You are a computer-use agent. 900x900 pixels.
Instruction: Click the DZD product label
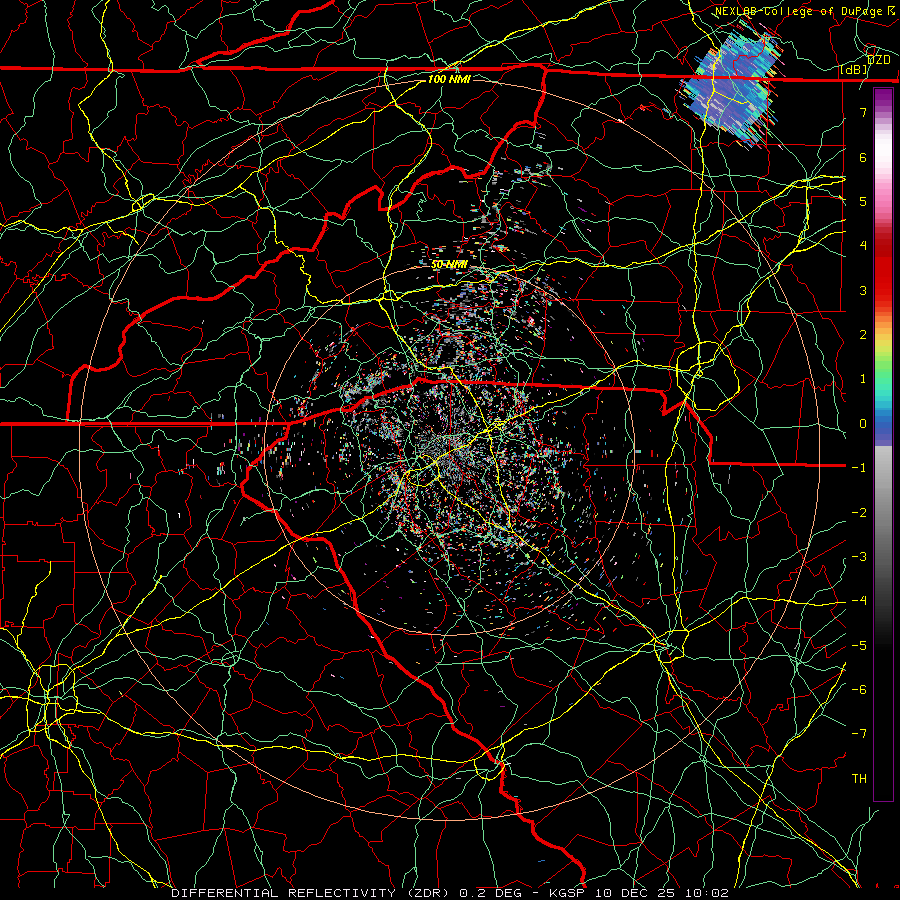point(878,59)
